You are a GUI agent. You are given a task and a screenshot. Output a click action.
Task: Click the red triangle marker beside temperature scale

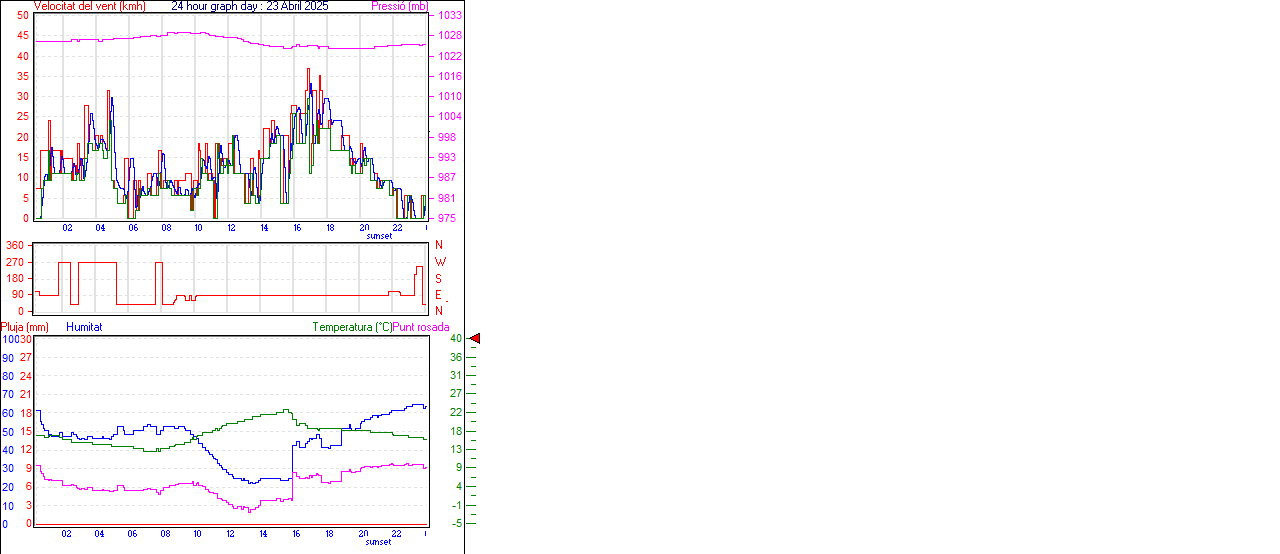[x=475, y=339]
